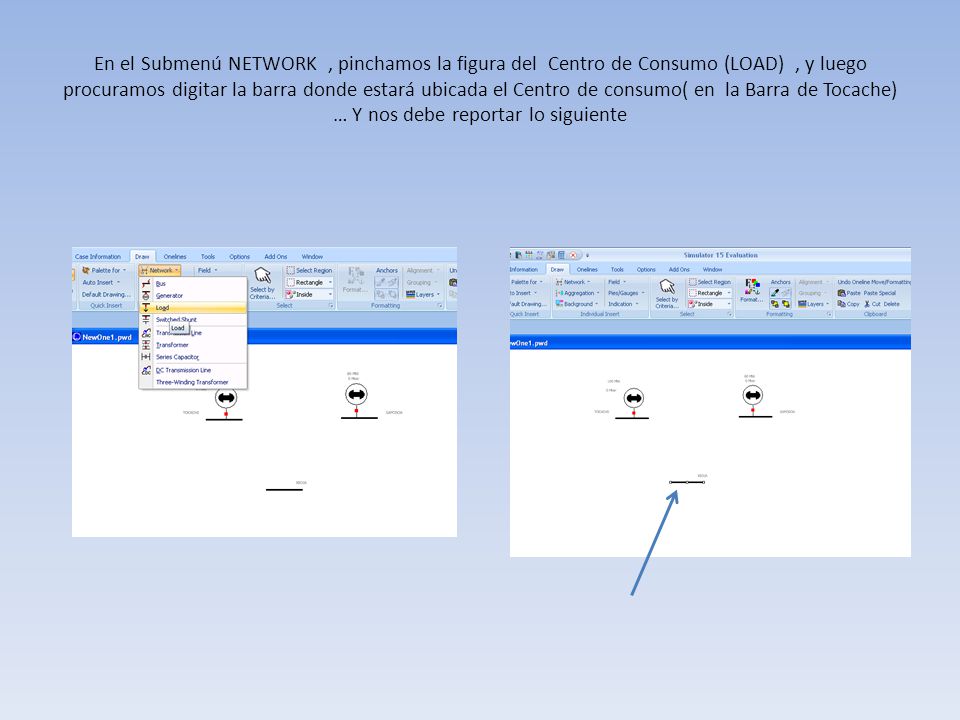Open Layers dropdown in left screenshot

click(x=423, y=294)
